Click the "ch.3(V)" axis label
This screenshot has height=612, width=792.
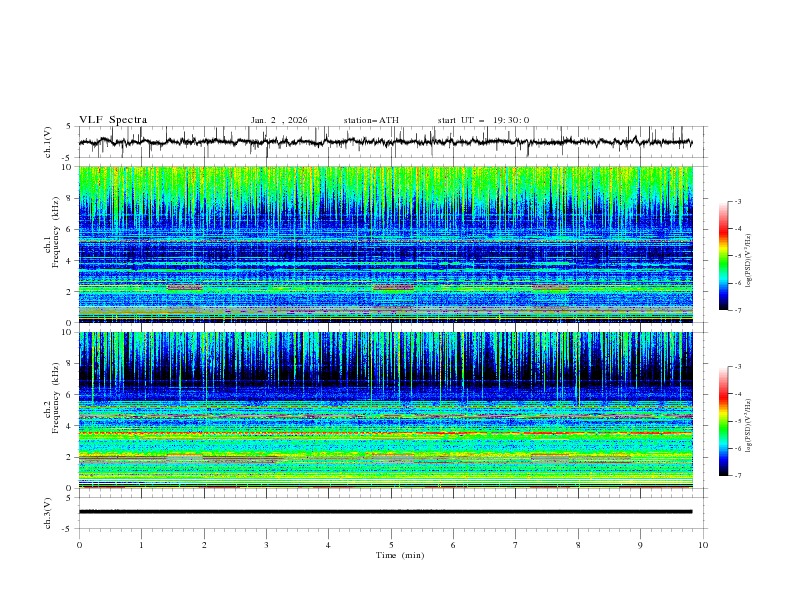pos(48,513)
